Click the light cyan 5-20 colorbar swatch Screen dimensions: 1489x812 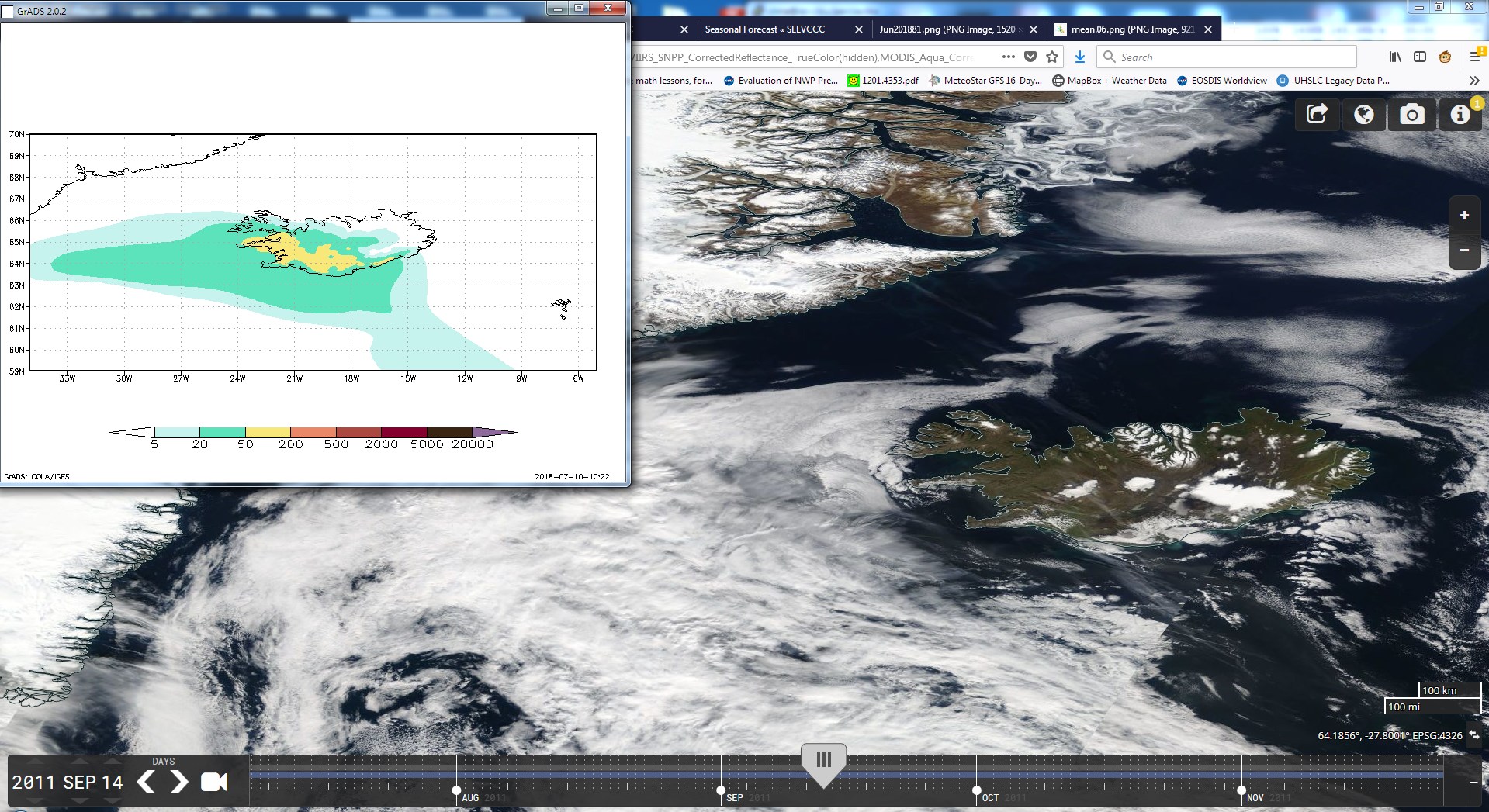click(177, 432)
